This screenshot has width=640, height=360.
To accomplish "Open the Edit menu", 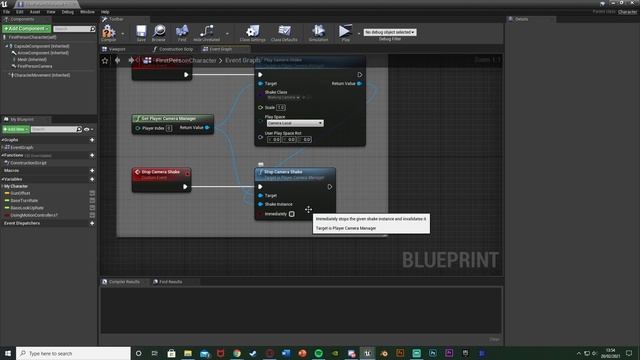I will pyautogui.click(x=20, y=12).
